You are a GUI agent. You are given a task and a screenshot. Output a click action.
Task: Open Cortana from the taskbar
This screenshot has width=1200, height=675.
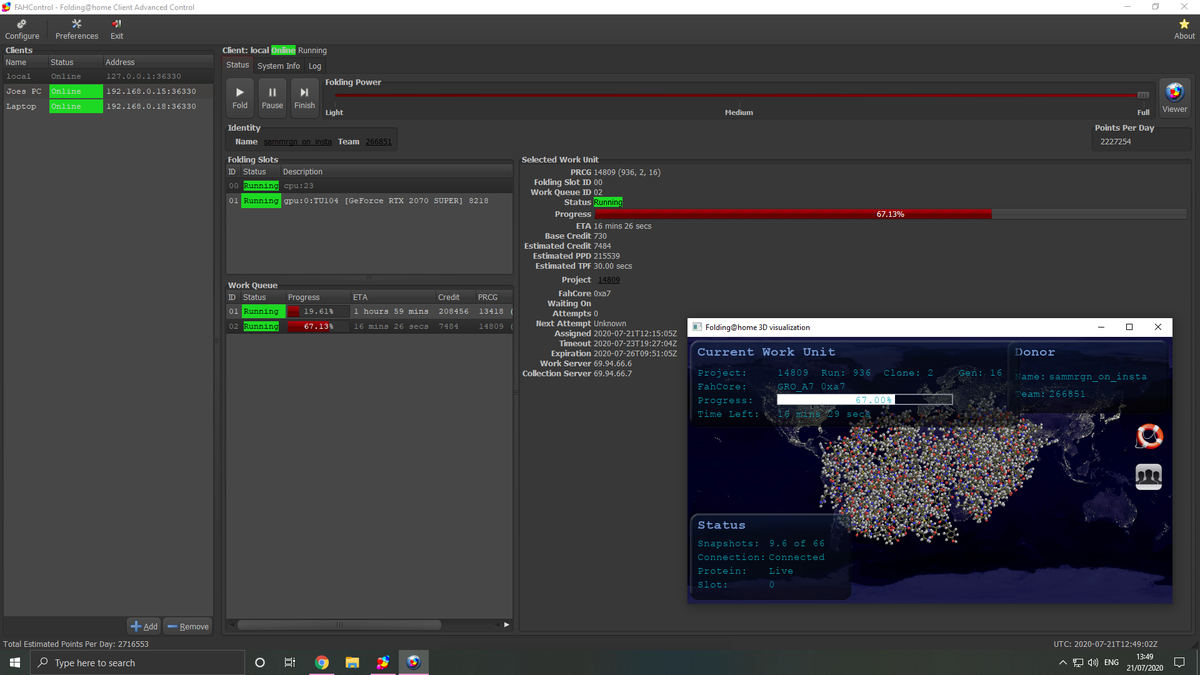[x=260, y=662]
